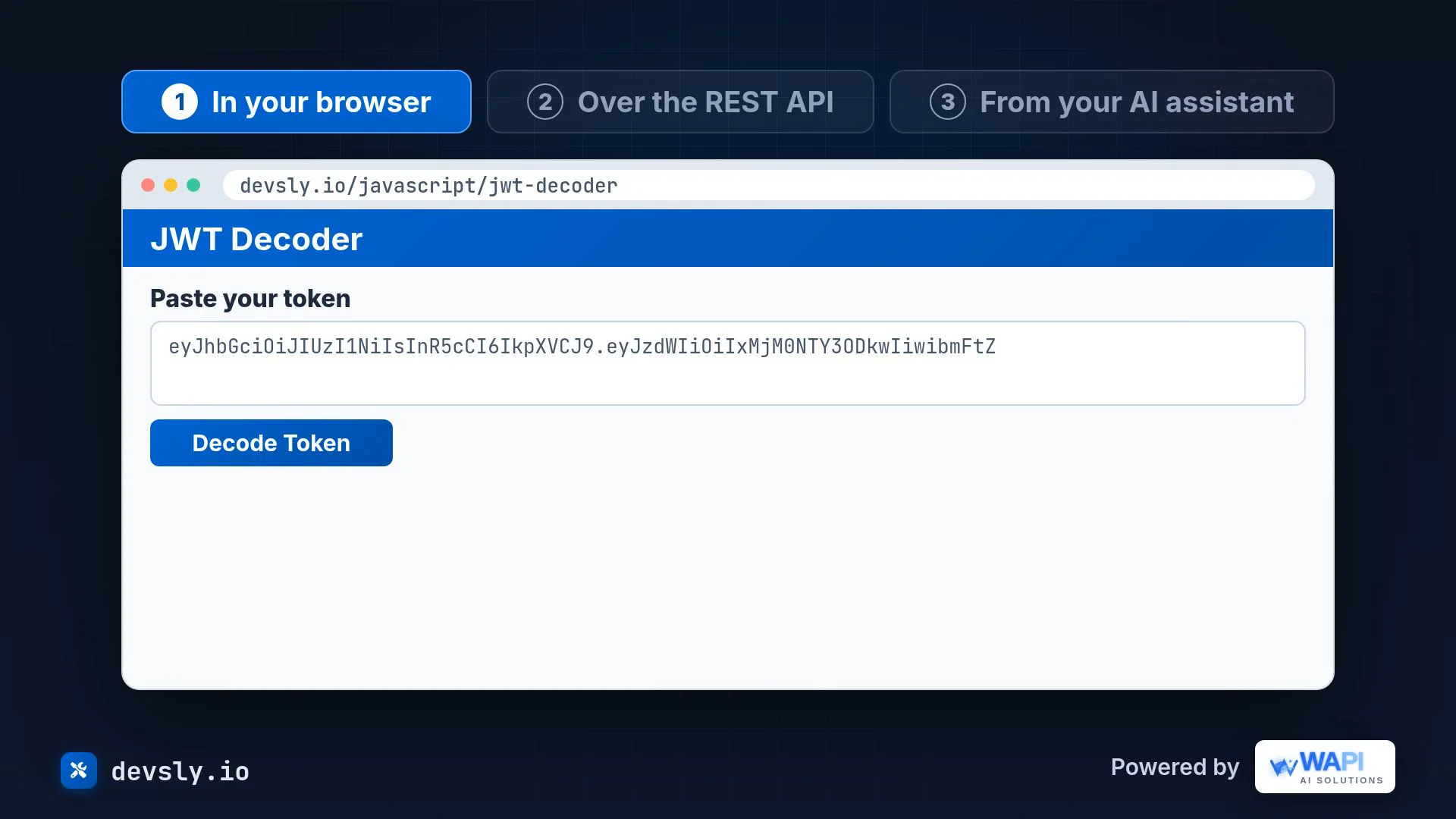Focus the token paste text area
The width and height of the screenshot is (1456, 819).
[x=728, y=363]
